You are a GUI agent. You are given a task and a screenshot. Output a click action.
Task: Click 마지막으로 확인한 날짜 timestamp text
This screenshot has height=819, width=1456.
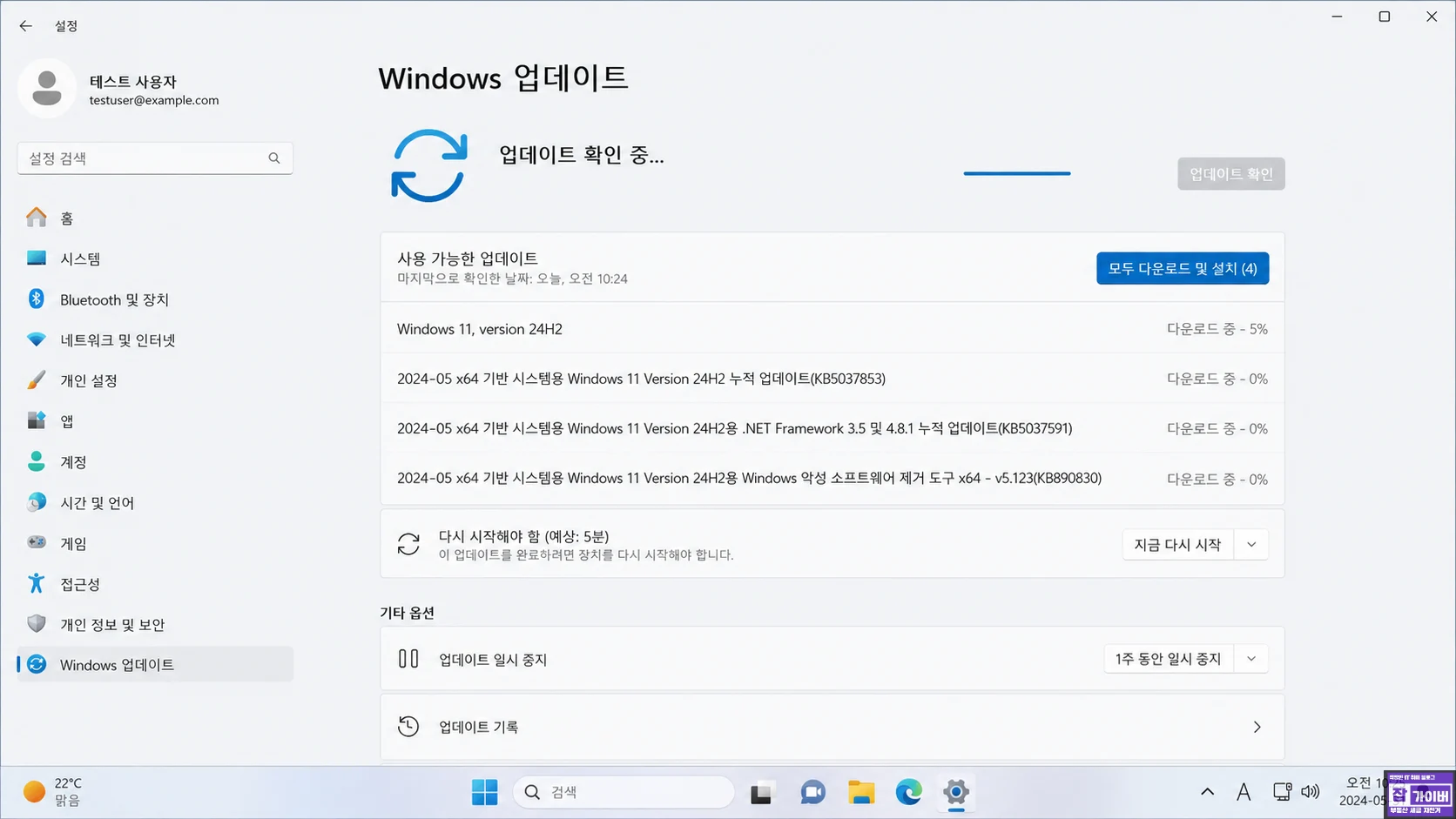click(x=512, y=279)
